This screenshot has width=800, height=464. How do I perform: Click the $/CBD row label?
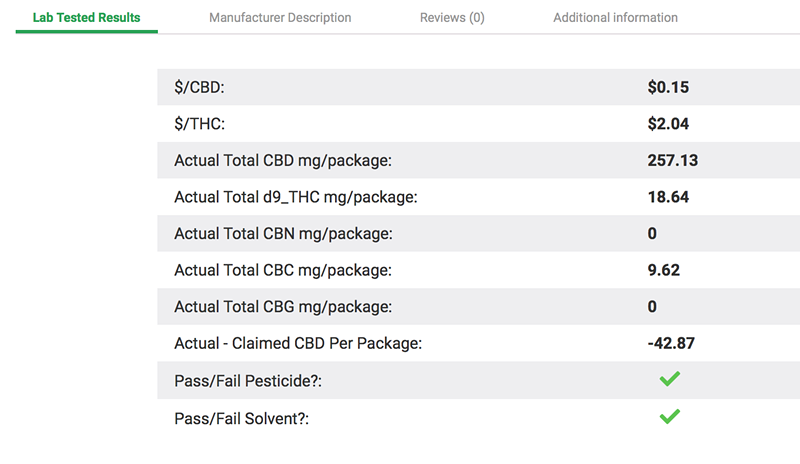199,87
